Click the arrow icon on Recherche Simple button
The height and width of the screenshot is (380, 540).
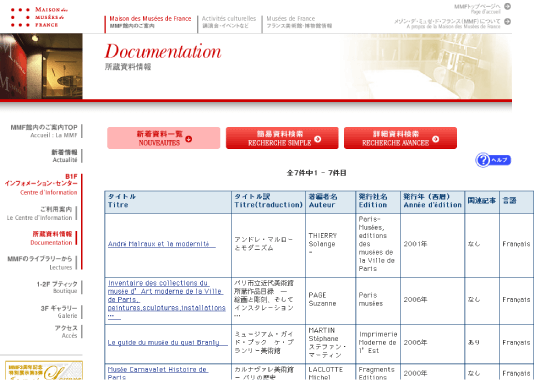tap(318, 139)
